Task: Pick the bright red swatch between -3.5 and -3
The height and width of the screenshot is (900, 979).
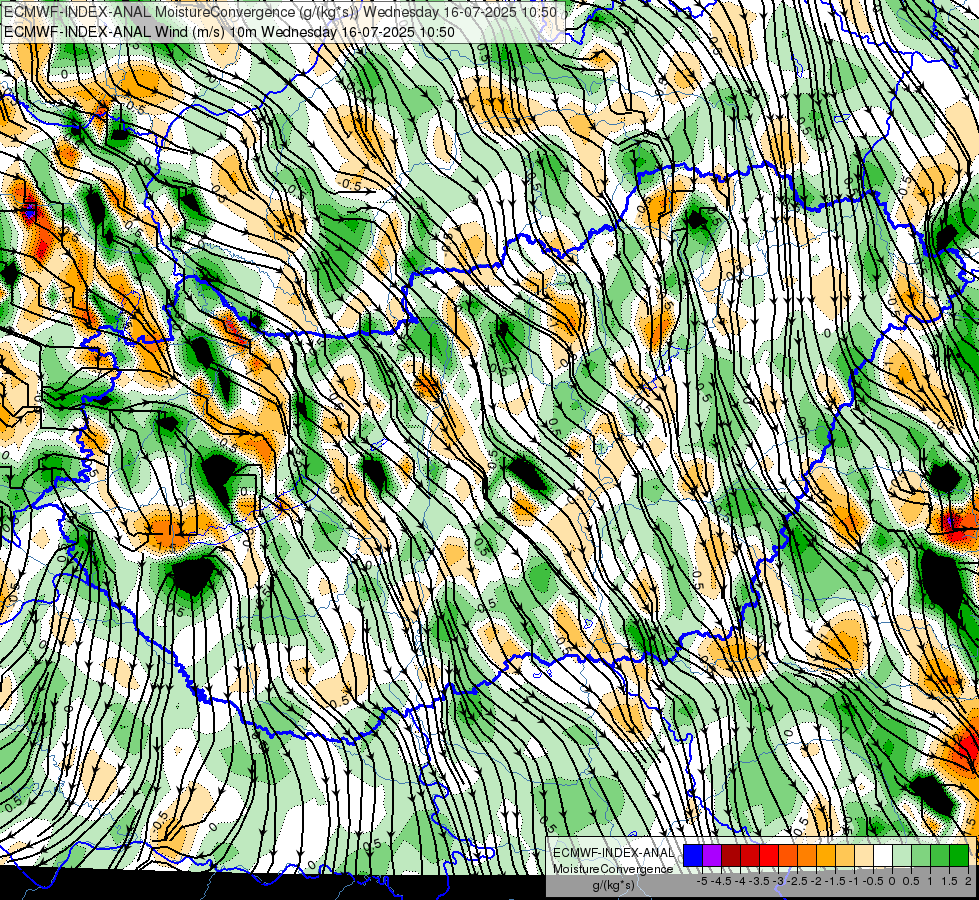Action: [x=769, y=855]
